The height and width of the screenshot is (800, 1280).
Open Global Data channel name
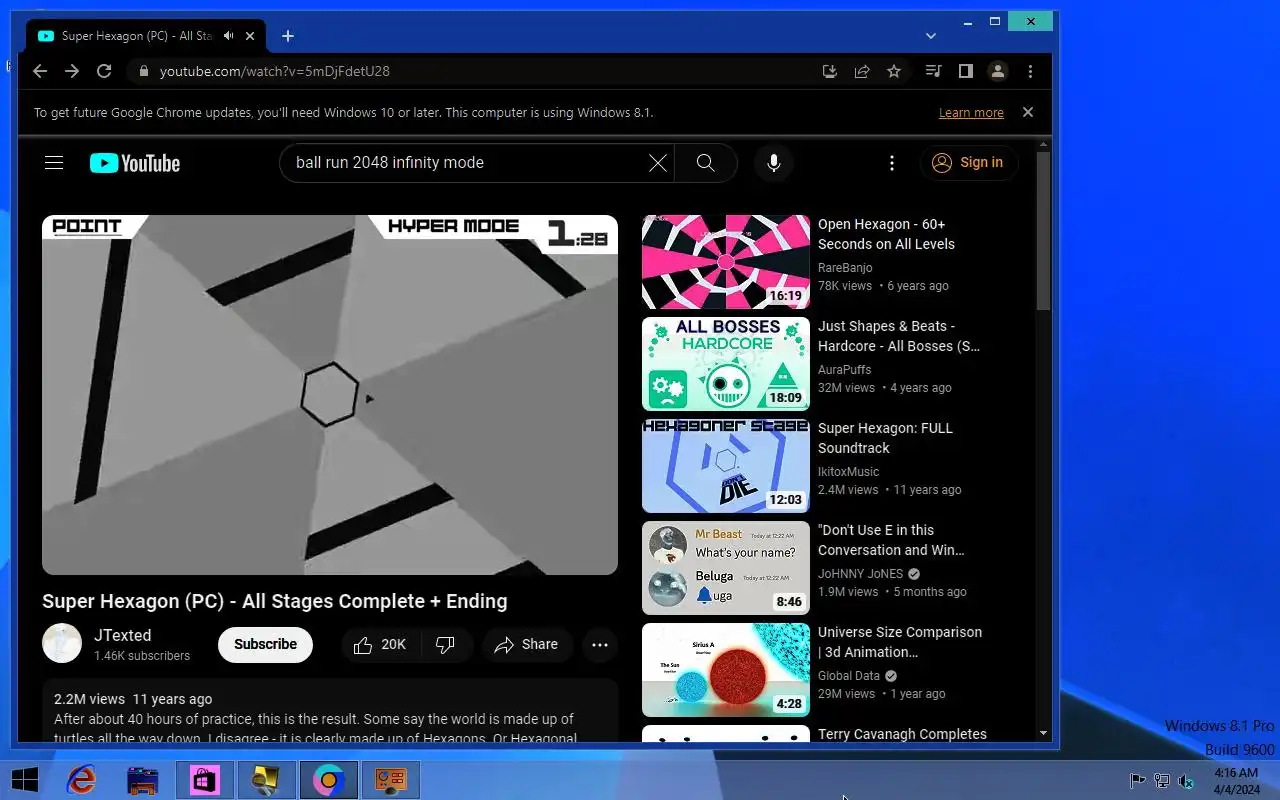pos(849,676)
